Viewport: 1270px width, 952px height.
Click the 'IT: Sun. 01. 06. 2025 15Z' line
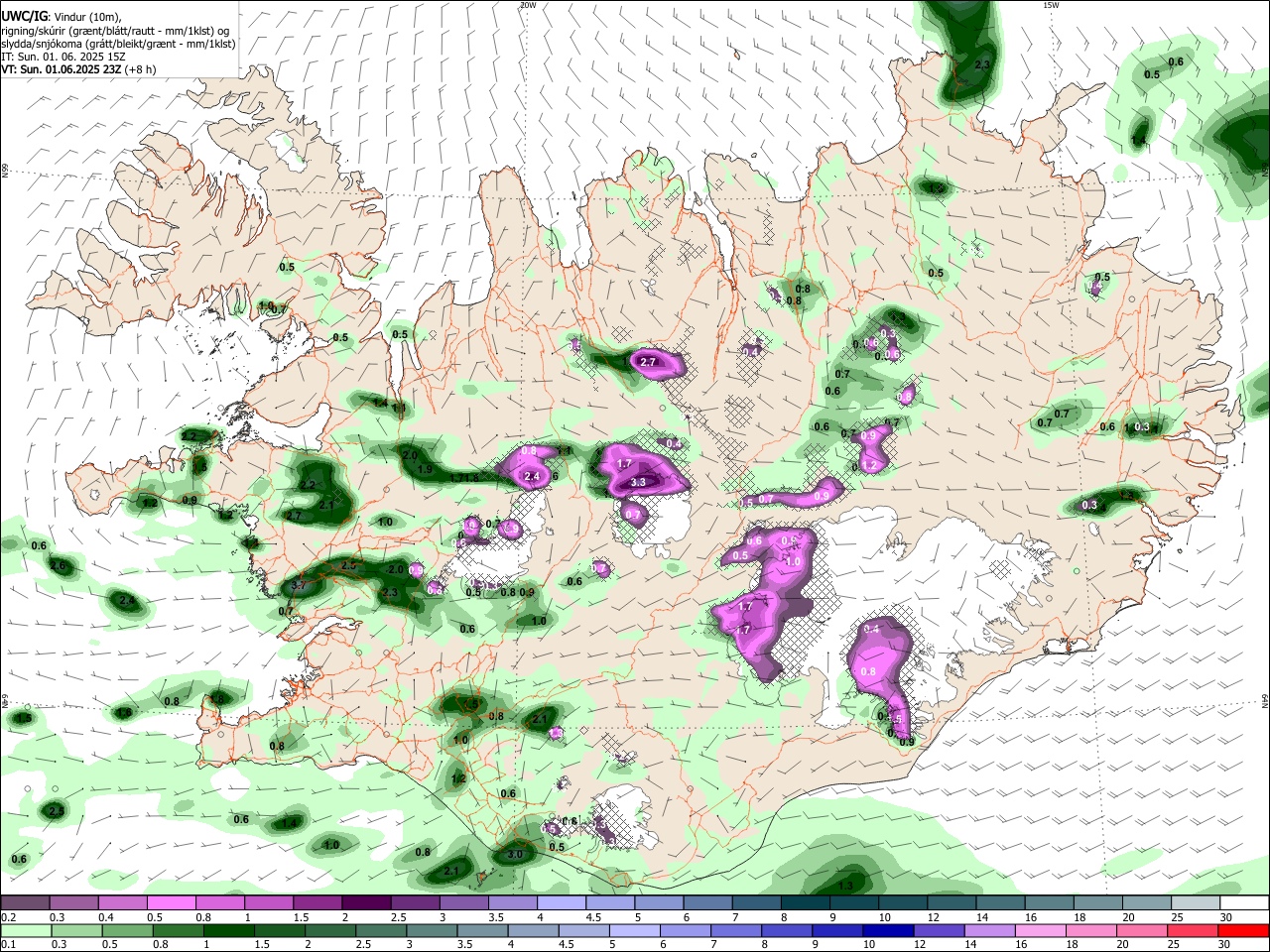click(63, 57)
